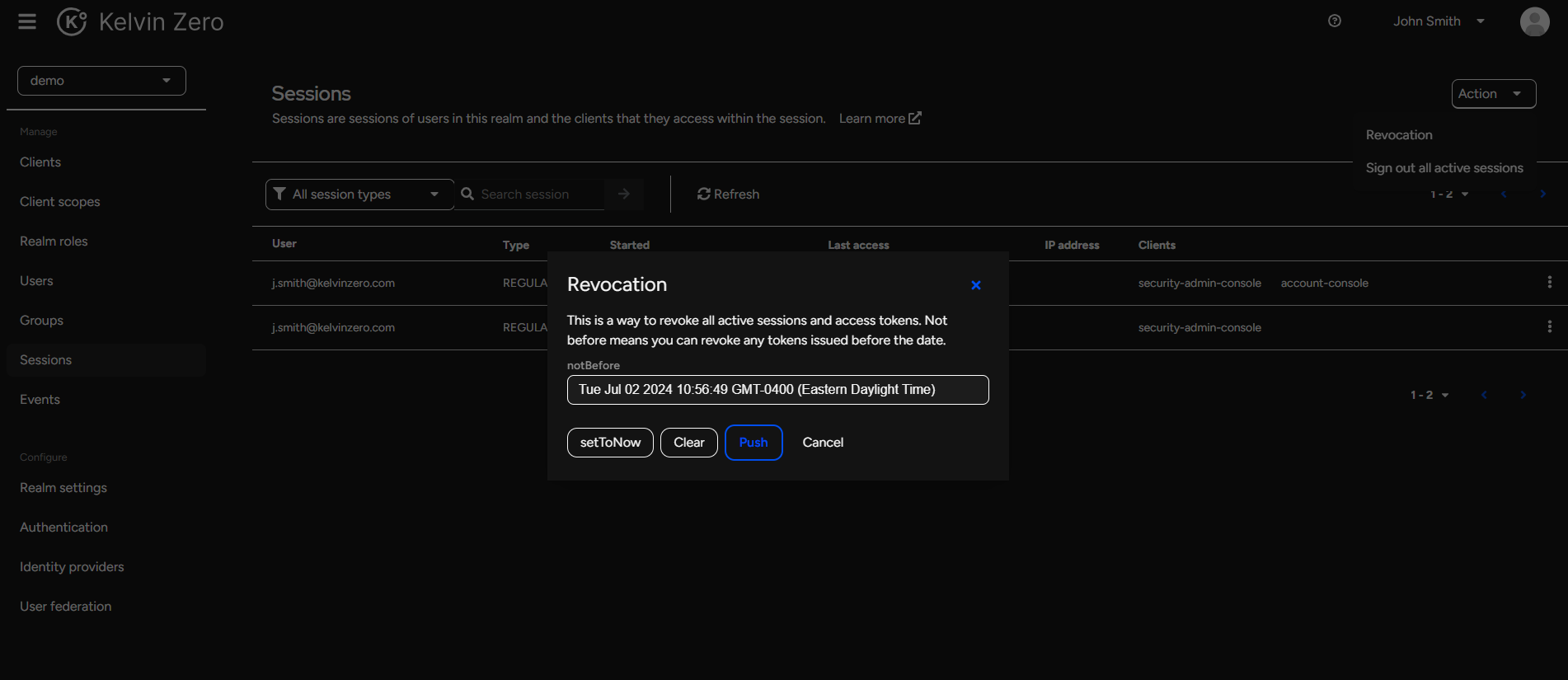Open the hamburger navigation menu
Image resolution: width=1568 pixels, height=680 pixels.
(x=27, y=21)
